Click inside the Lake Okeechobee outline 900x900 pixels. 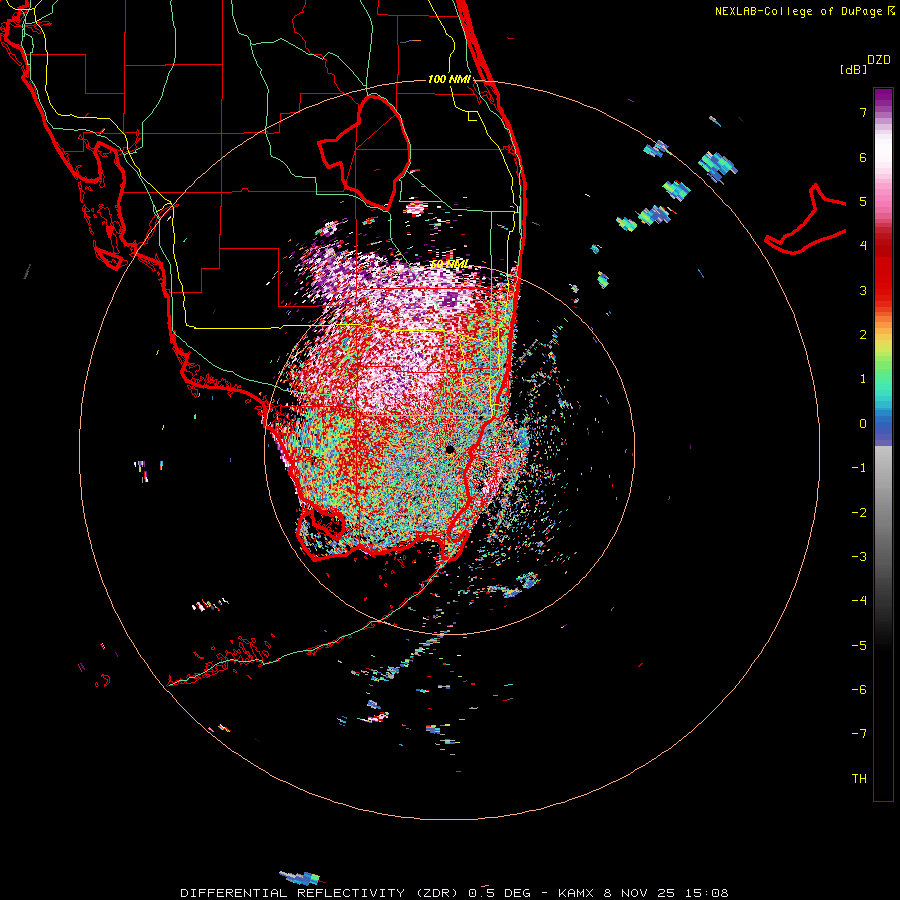click(376, 152)
